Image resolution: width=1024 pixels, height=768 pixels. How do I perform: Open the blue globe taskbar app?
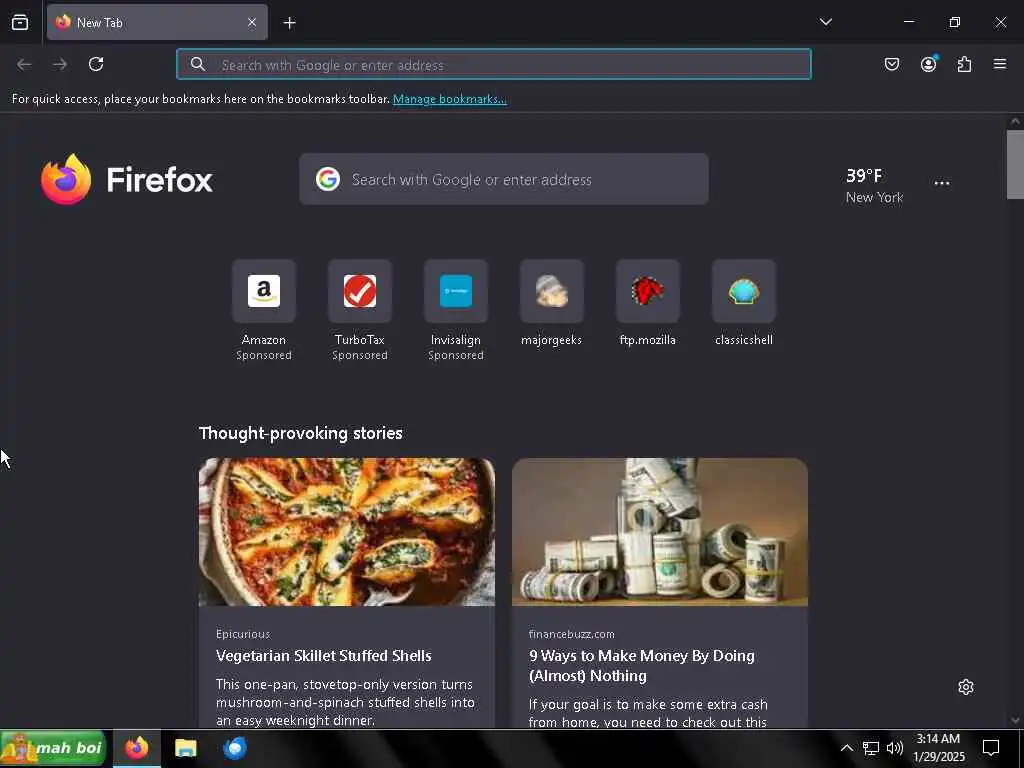click(234, 748)
